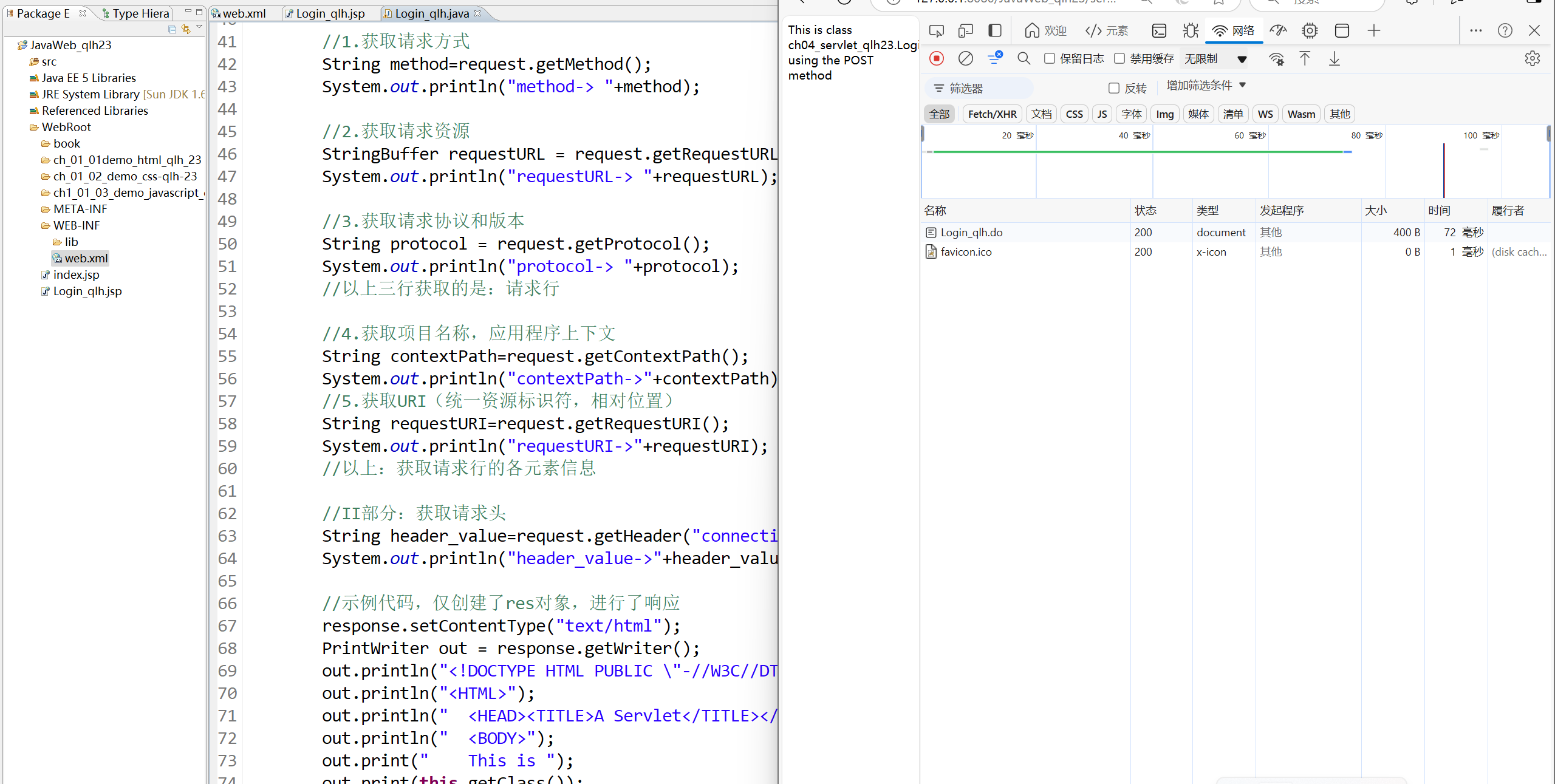Filter requests by Other (其他)
Screen dimensions: 1555x784
[x=1339, y=114]
